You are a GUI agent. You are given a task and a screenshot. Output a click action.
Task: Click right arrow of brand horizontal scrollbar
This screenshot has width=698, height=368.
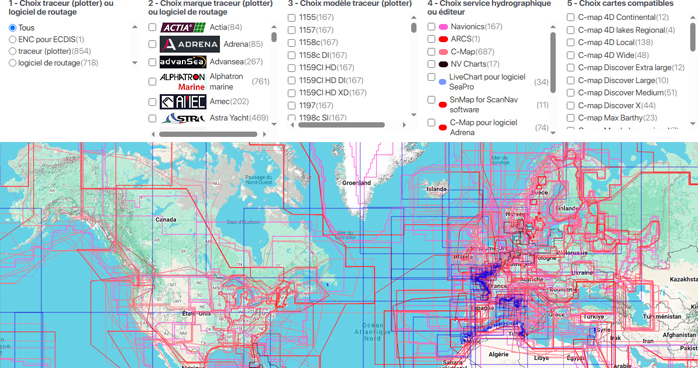tap(264, 134)
